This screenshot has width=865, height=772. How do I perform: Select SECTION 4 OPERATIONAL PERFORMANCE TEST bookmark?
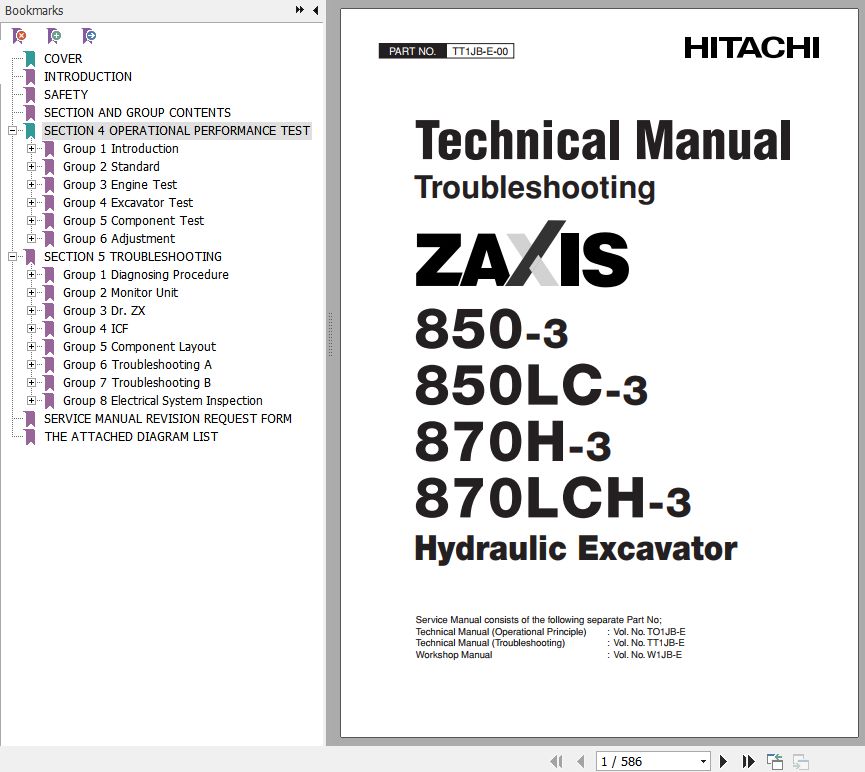177,131
